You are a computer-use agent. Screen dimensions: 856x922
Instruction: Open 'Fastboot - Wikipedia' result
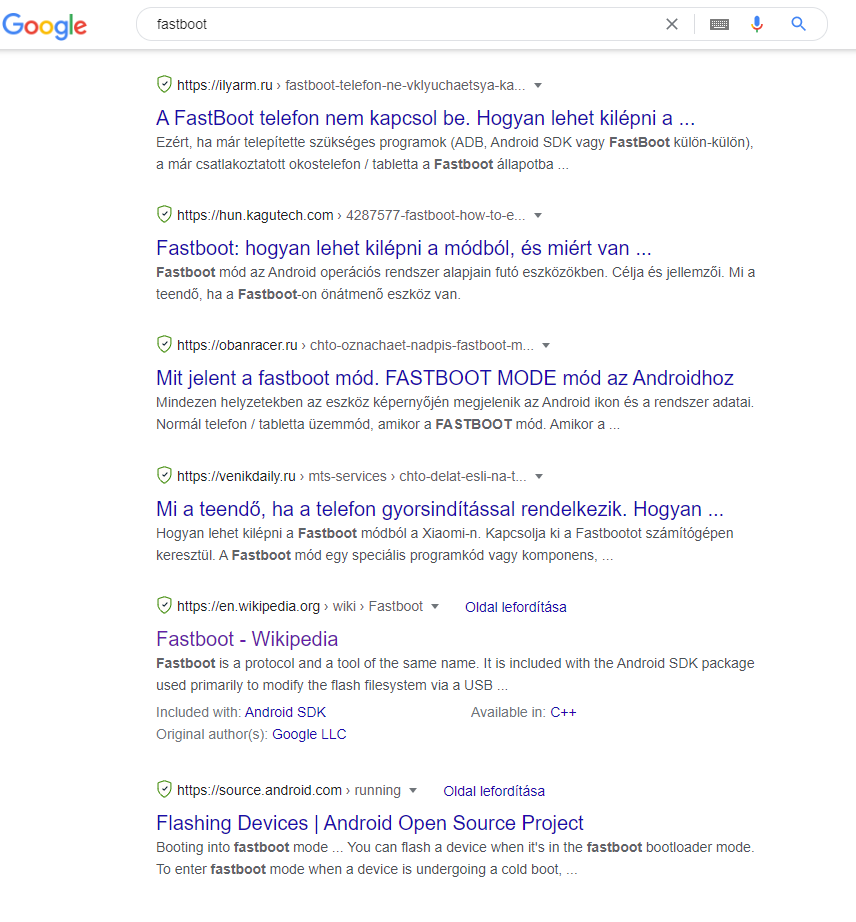pyautogui.click(x=247, y=639)
